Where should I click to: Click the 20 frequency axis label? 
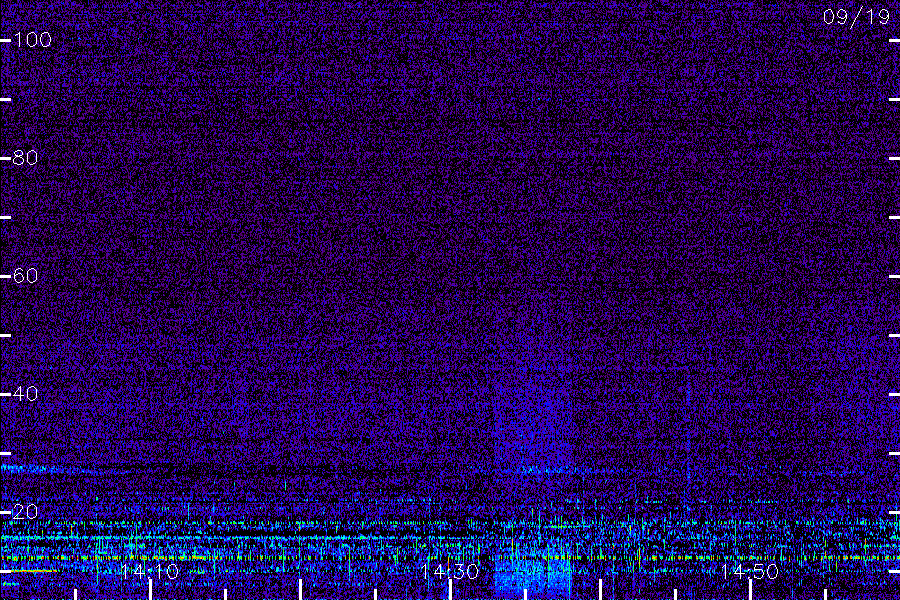[26, 511]
